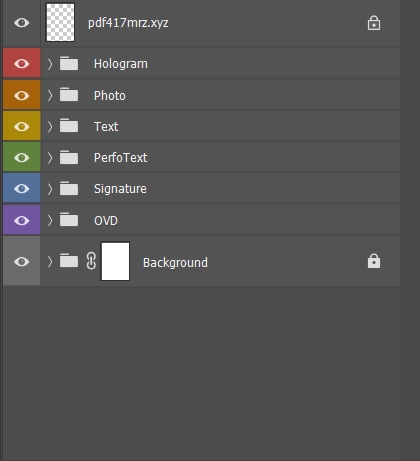Screen dimensions: 420x461
Task: Hide the pdf417mrz.xyz layer via eye icon
Action: coord(22,23)
